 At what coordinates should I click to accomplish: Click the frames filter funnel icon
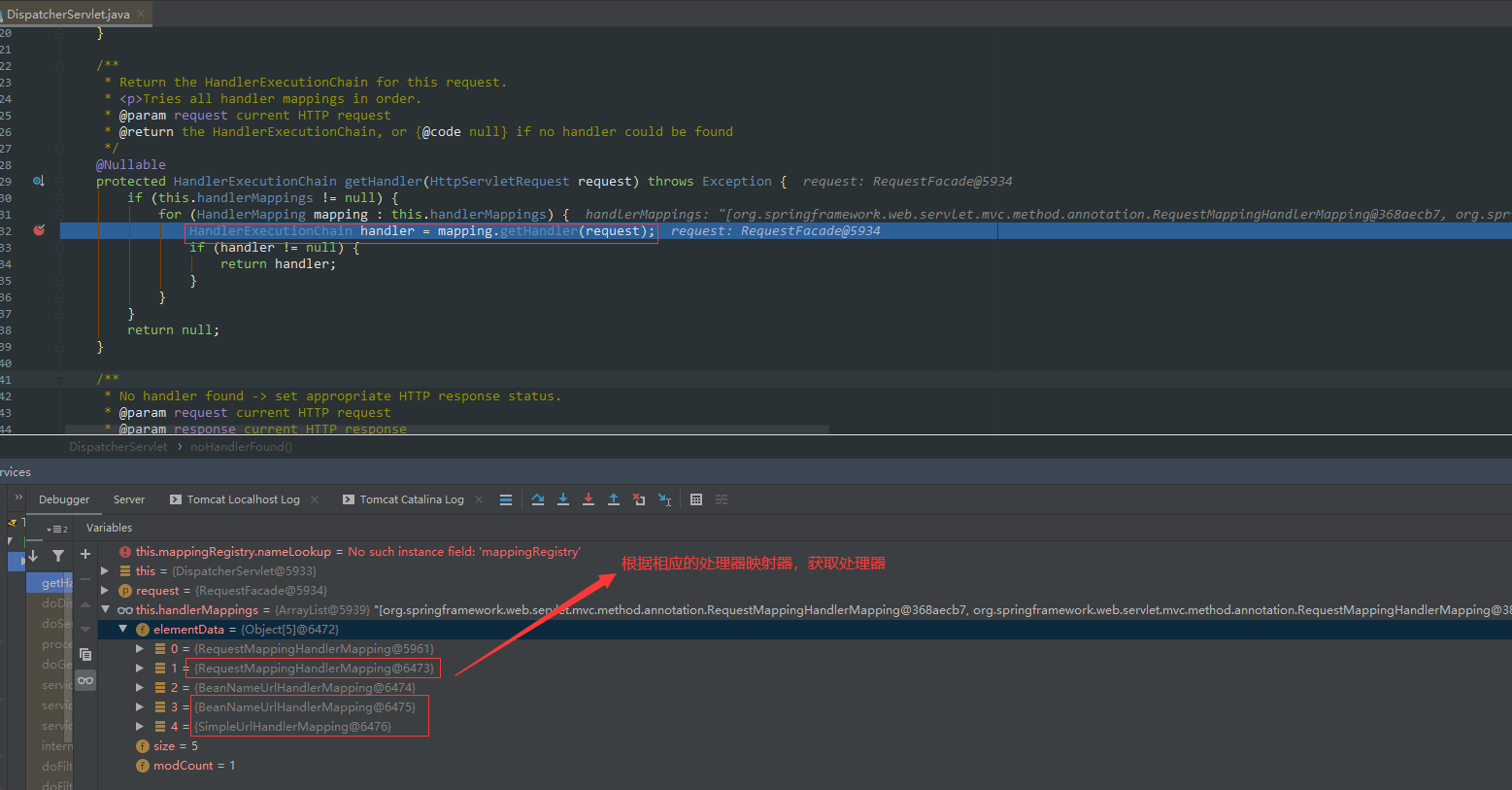click(58, 556)
